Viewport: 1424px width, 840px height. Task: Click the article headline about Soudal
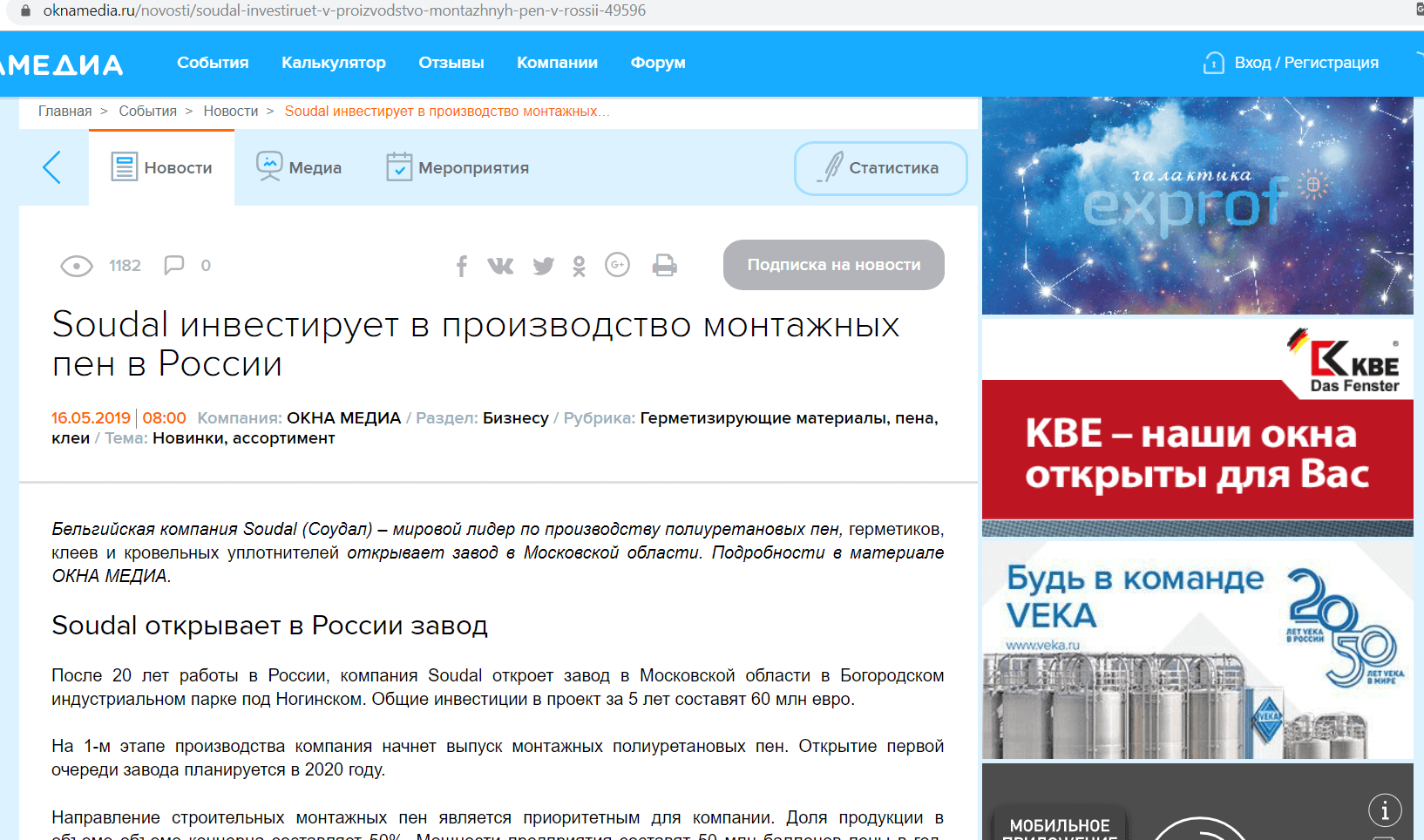point(476,343)
